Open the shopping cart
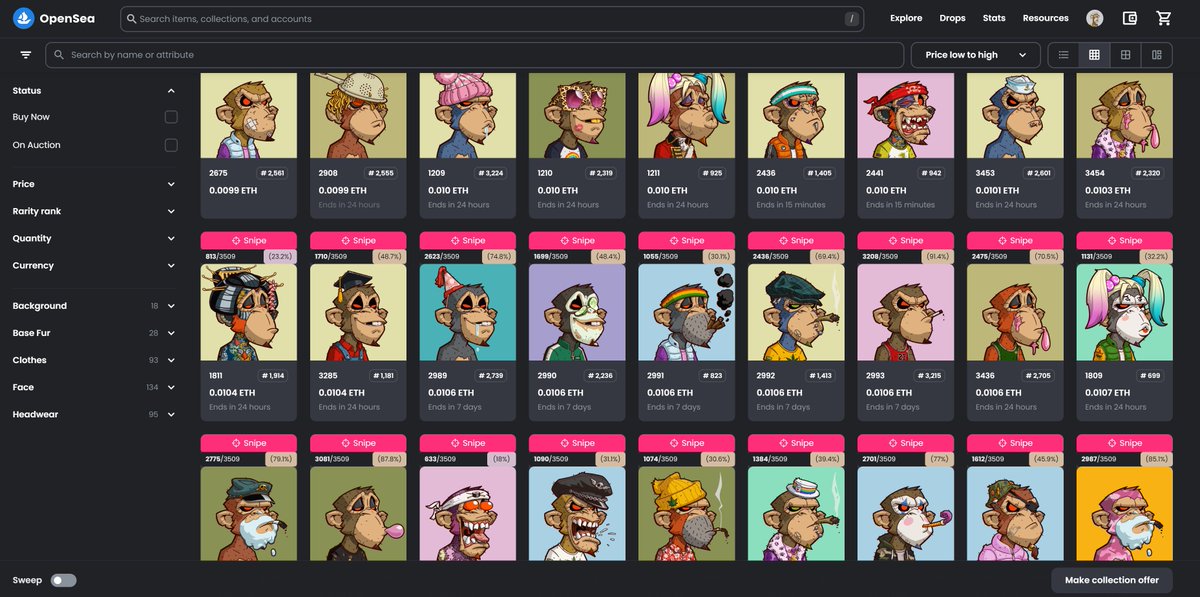The image size is (1200, 597). tap(1163, 18)
